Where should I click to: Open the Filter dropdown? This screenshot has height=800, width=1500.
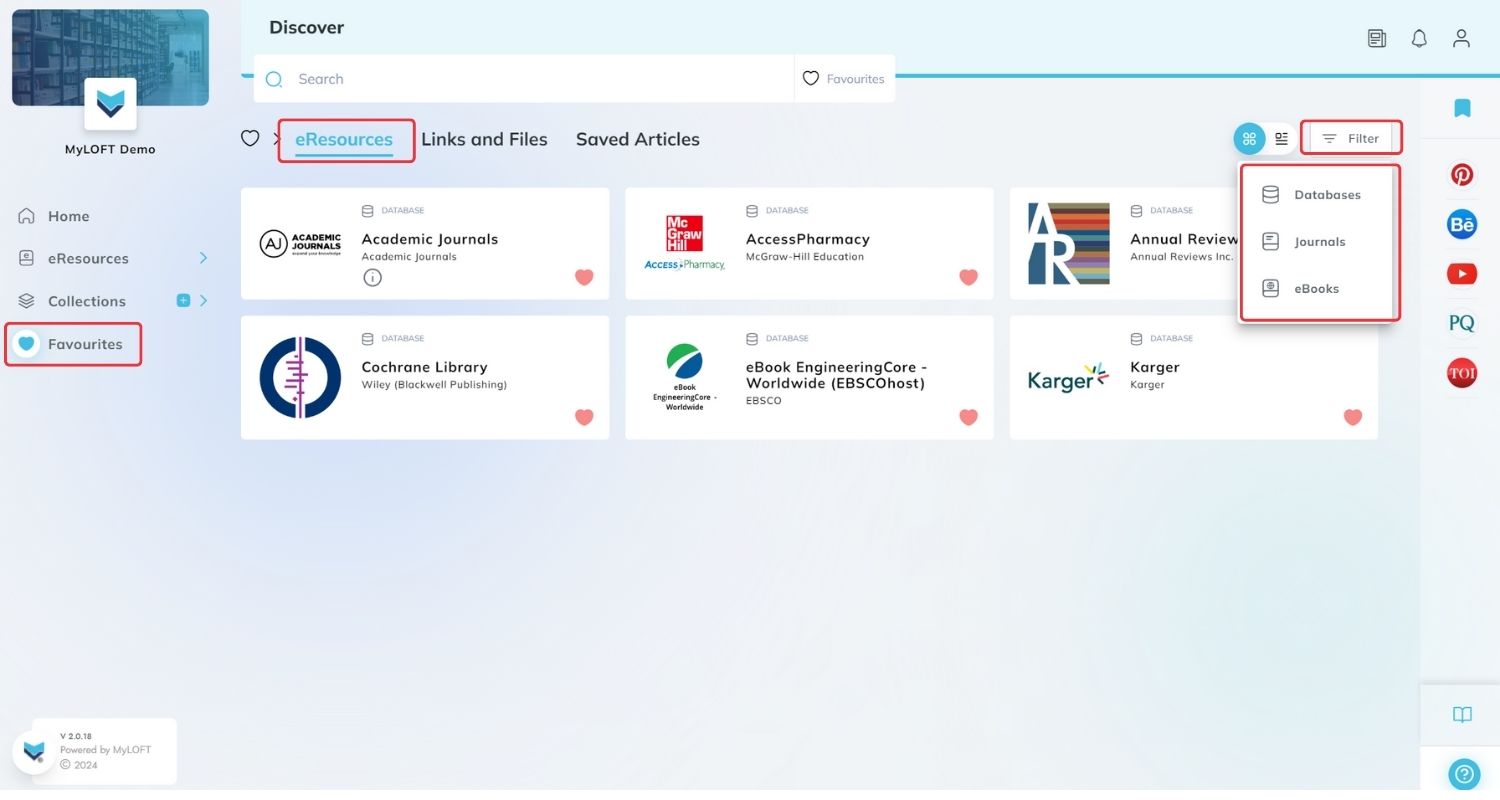[x=1350, y=139]
